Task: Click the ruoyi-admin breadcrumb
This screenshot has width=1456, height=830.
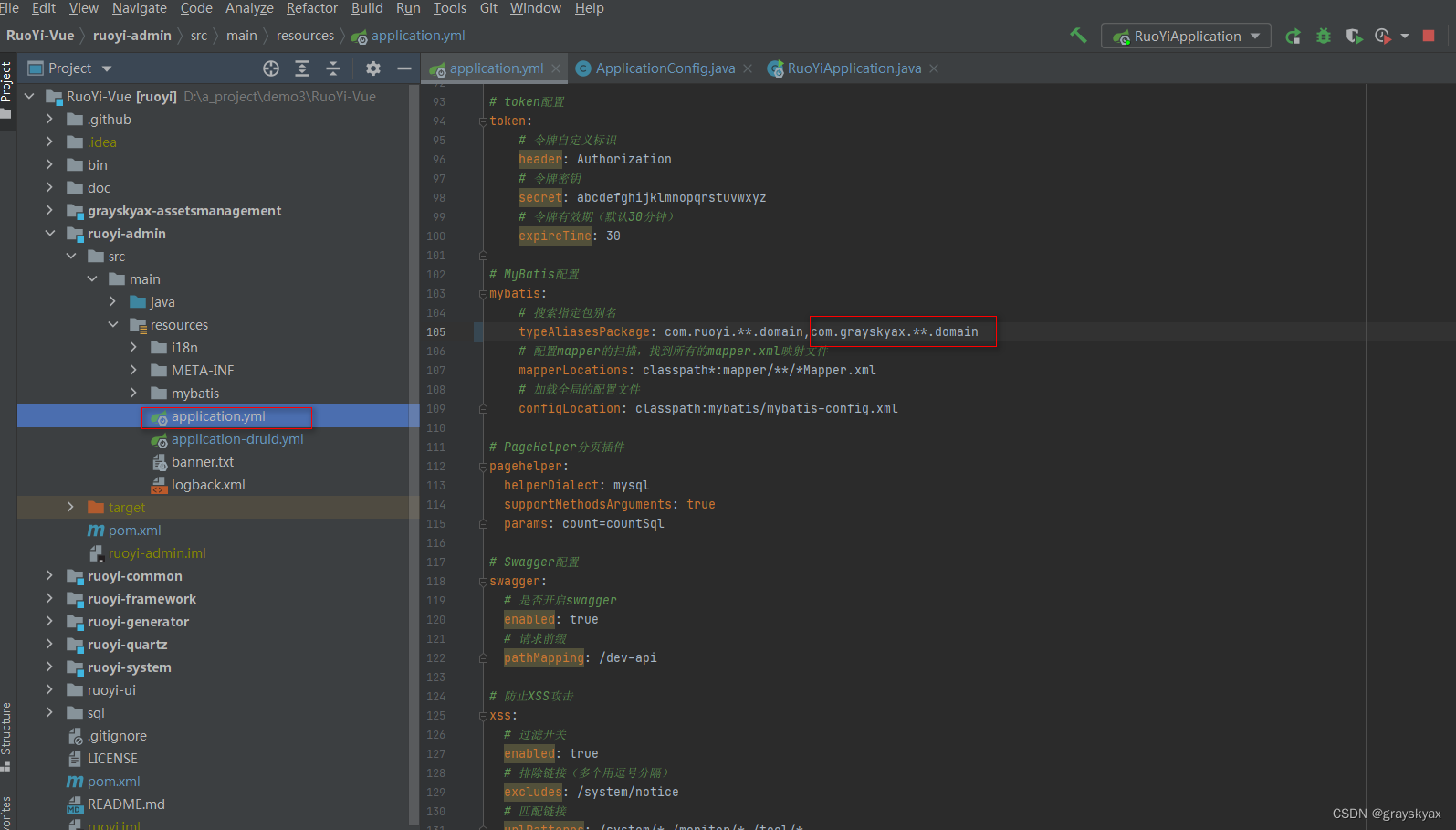Action: pyautogui.click(x=132, y=36)
